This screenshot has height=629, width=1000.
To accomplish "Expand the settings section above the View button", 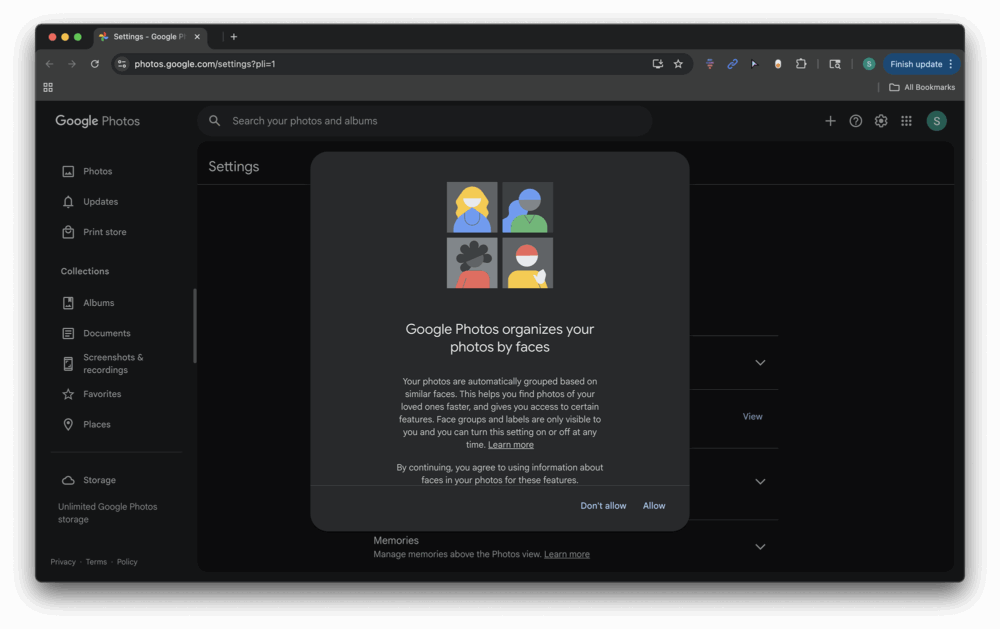I will [760, 362].
